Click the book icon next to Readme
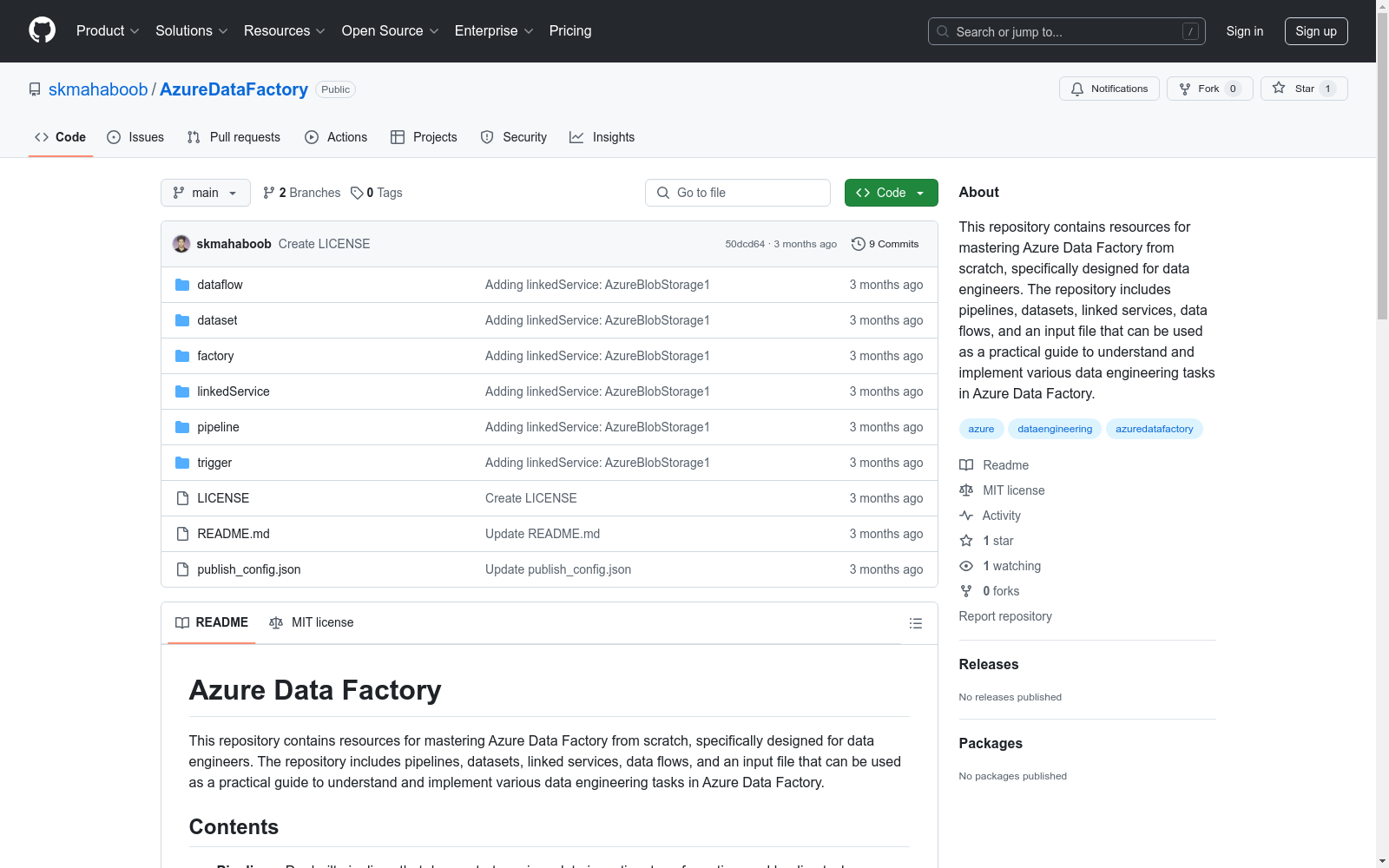 (966, 465)
